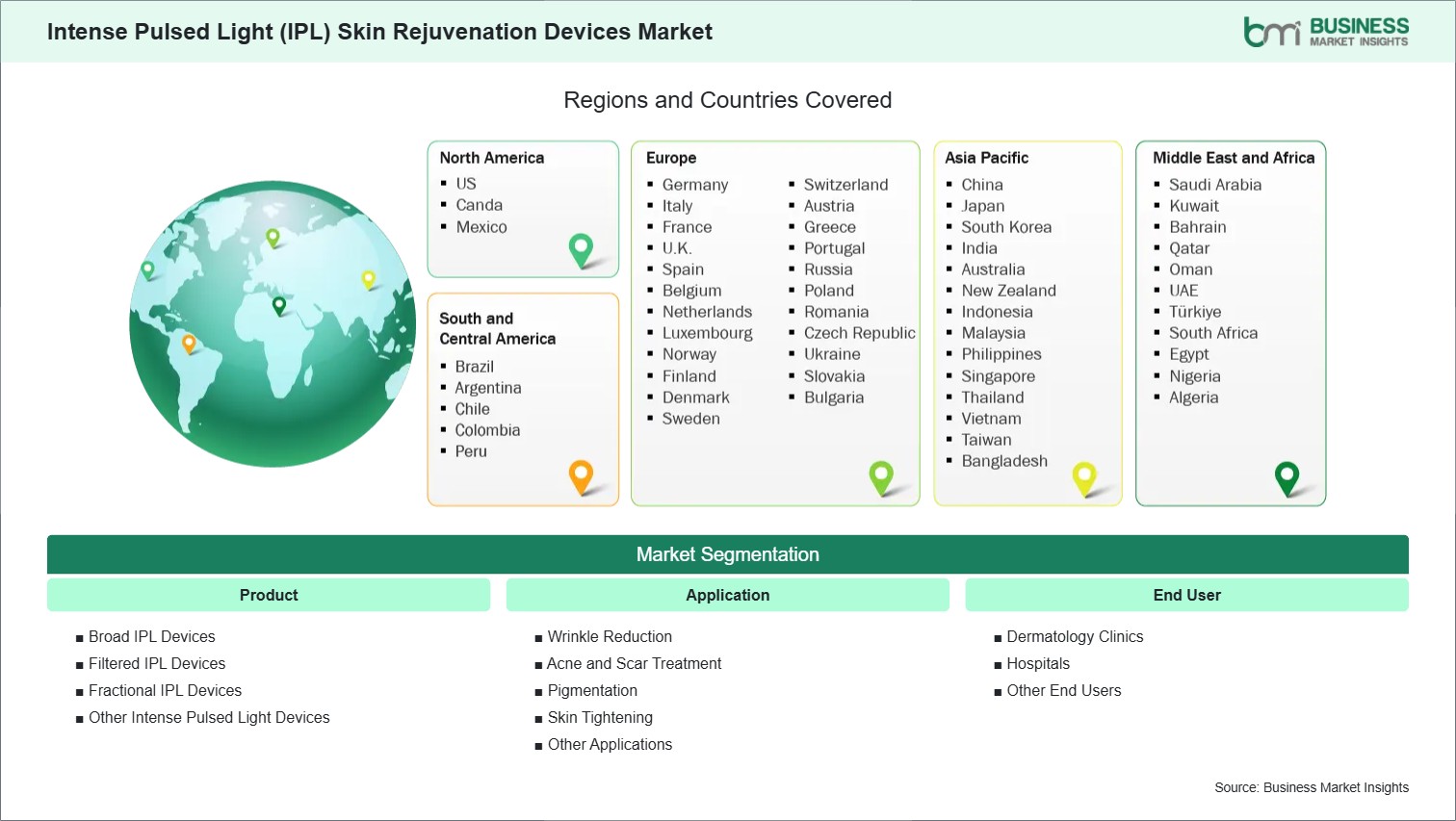Click 'Bangladesh' in Asia Pacific list
Viewport: 1456px width, 821px height.
(x=1004, y=461)
